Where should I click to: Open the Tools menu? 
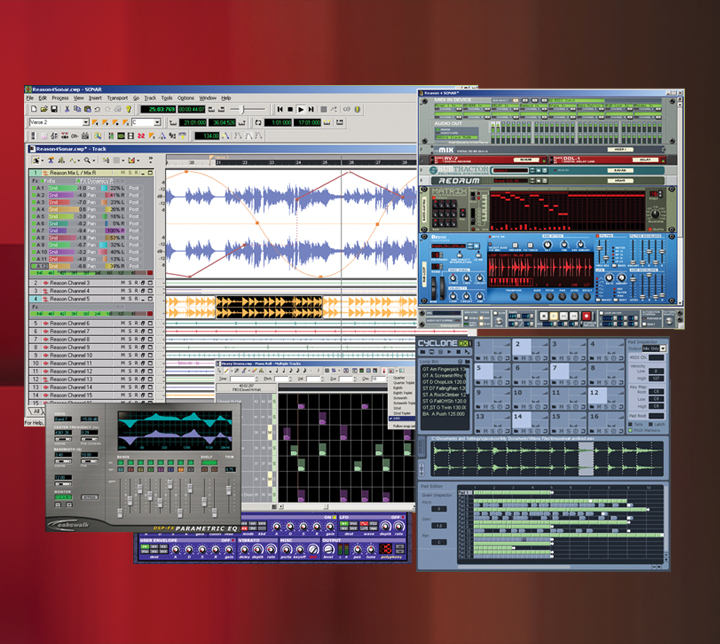click(167, 98)
